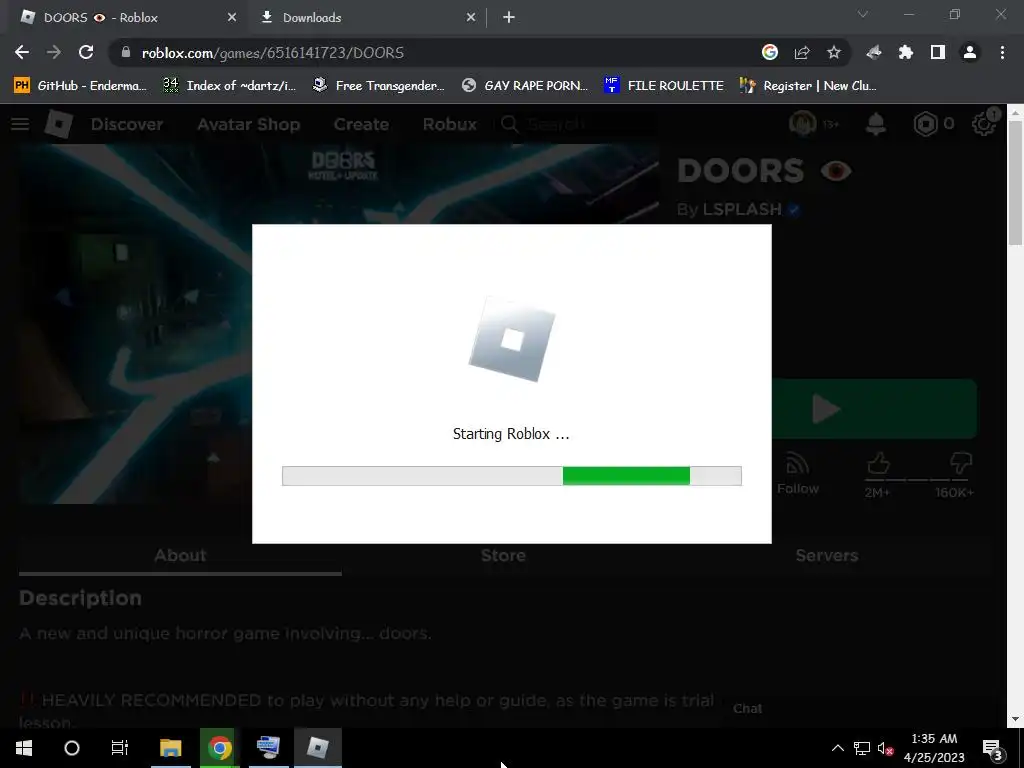The image size is (1024, 768).
Task: Close the Downloads tab
Action: [471, 18]
